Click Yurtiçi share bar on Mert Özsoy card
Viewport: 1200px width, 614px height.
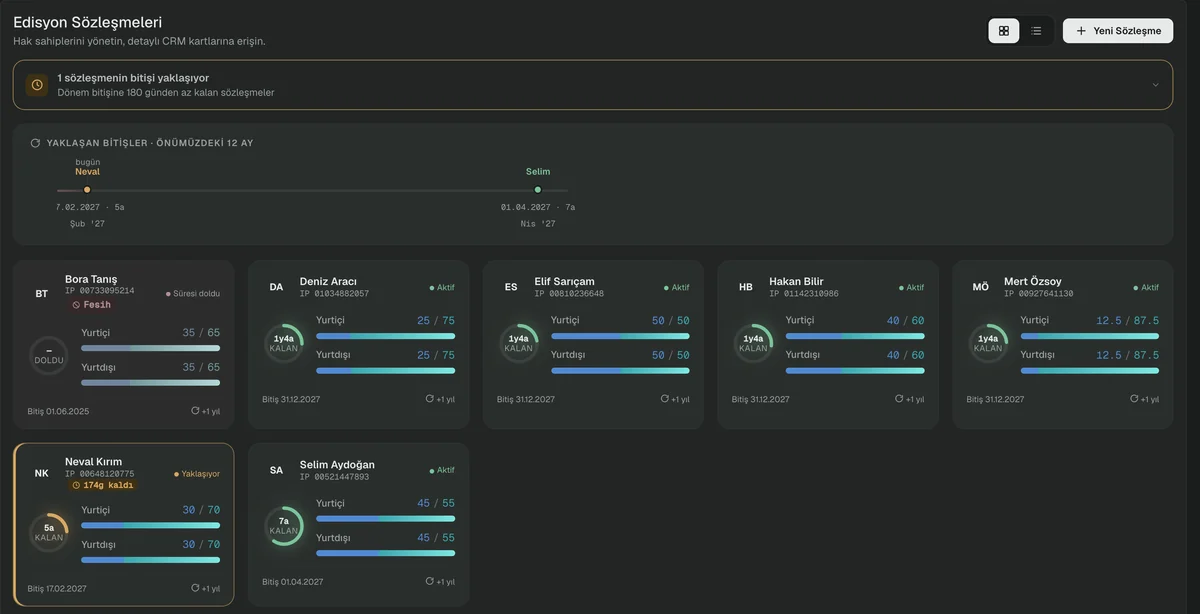1090,337
